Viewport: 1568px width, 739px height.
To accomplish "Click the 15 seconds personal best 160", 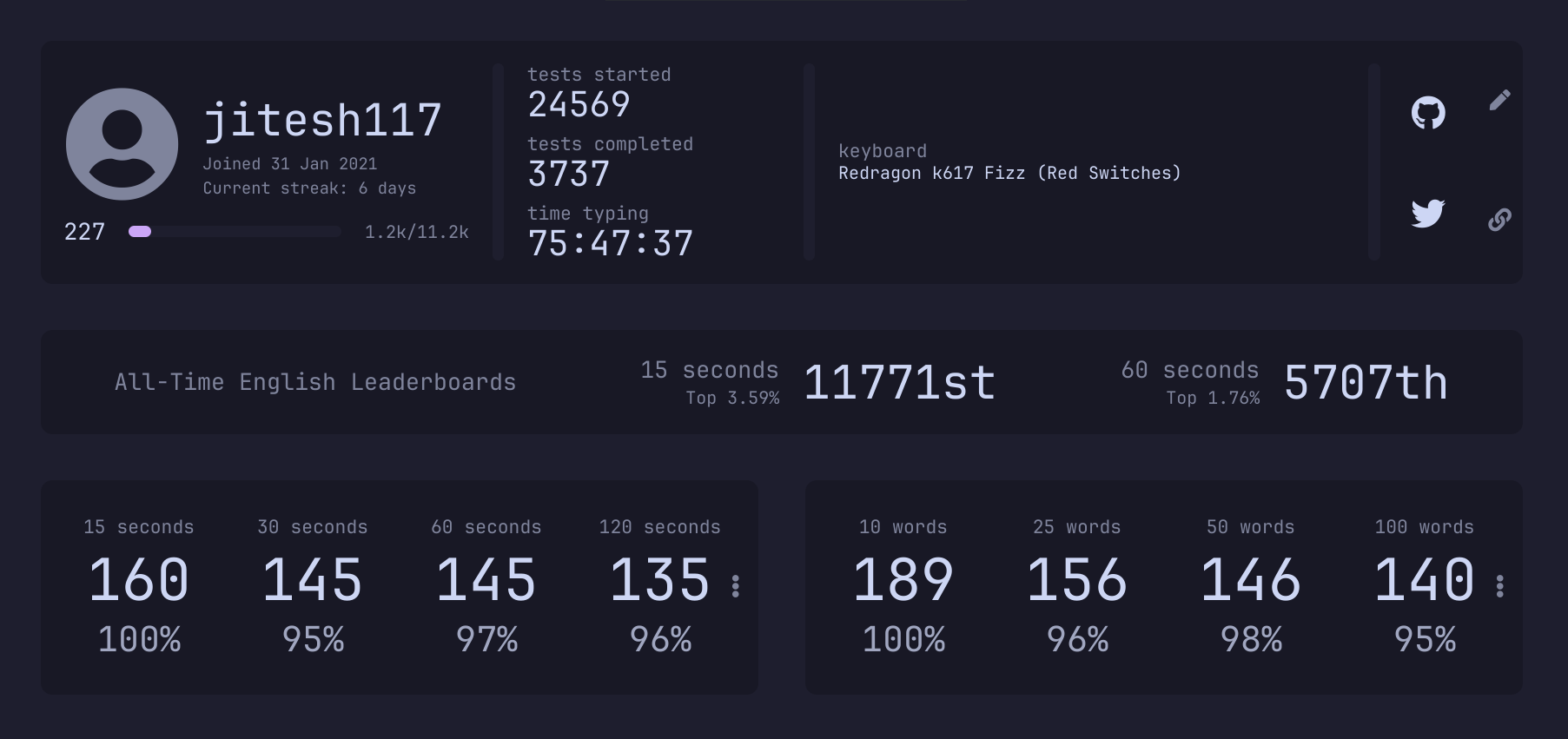I will (139, 580).
